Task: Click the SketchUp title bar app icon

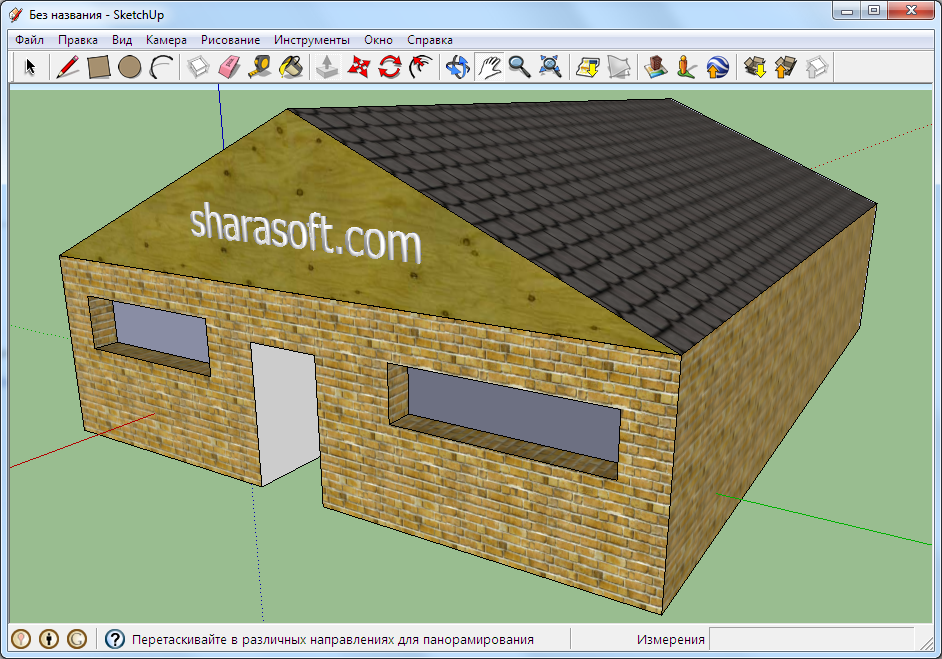Action: coord(16,14)
